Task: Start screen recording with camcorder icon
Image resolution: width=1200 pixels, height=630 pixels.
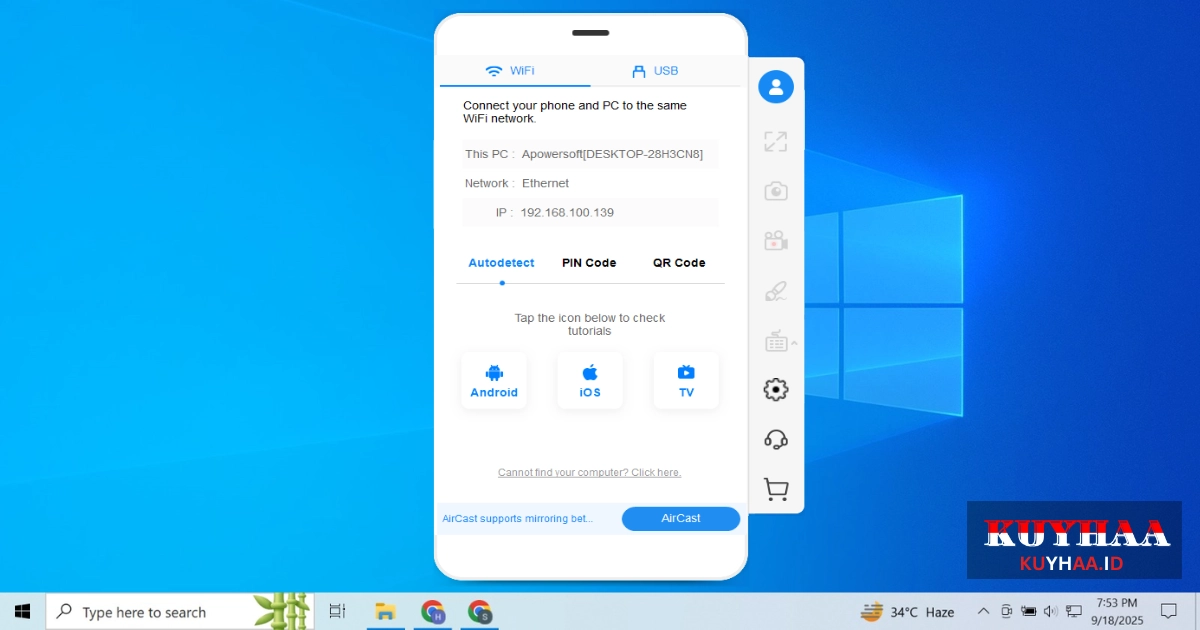Action: click(776, 240)
